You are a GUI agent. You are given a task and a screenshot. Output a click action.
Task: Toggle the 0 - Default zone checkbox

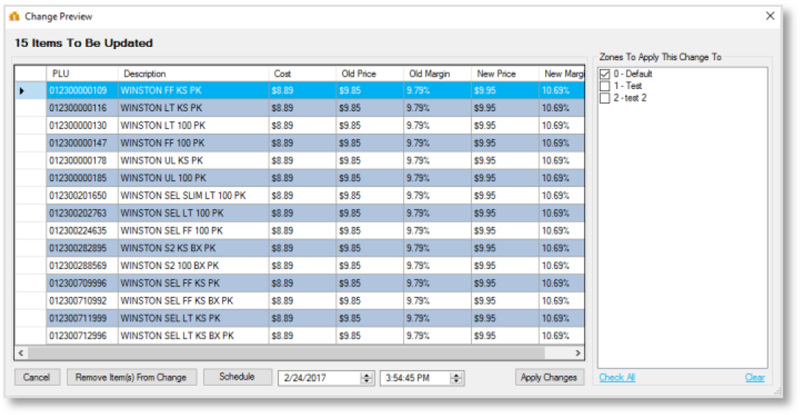(x=605, y=74)
